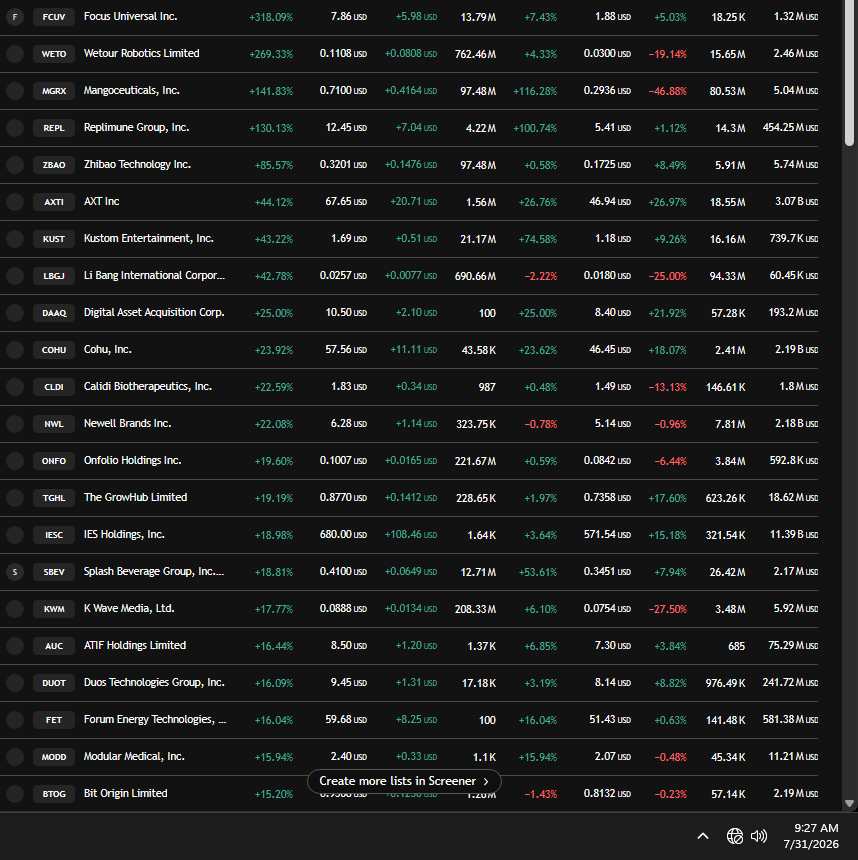Select Li Bang International Corpor... name

pos(154,275)
